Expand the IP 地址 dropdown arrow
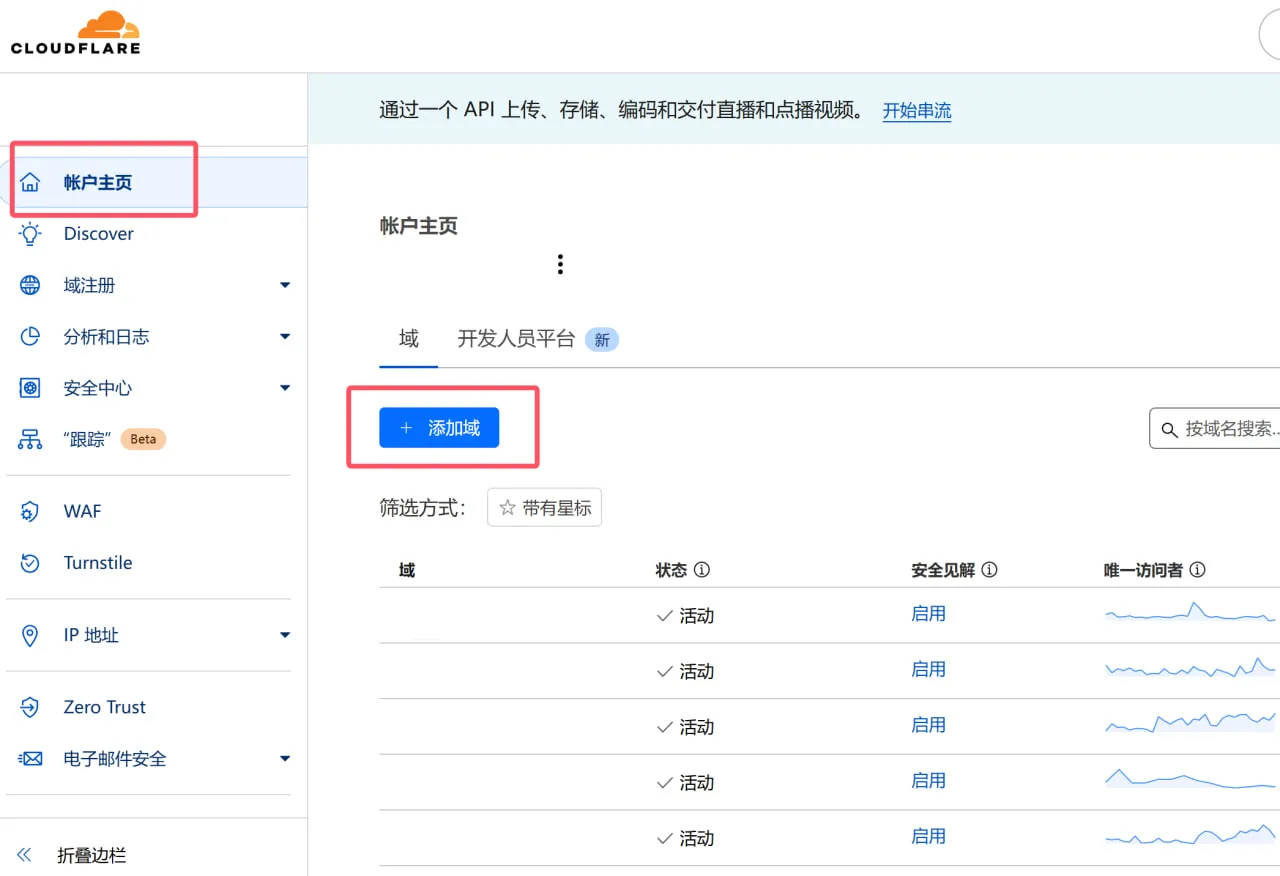The image size is (1280, 876). tap(285, 635)
